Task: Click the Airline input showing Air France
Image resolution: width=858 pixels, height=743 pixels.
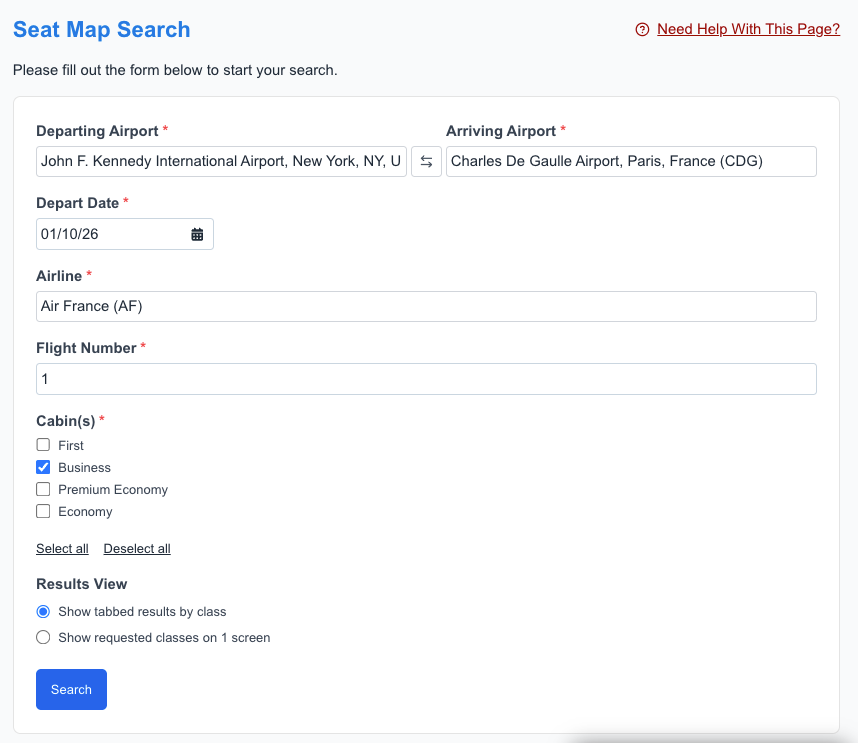Action: click(x=426, y=306)
